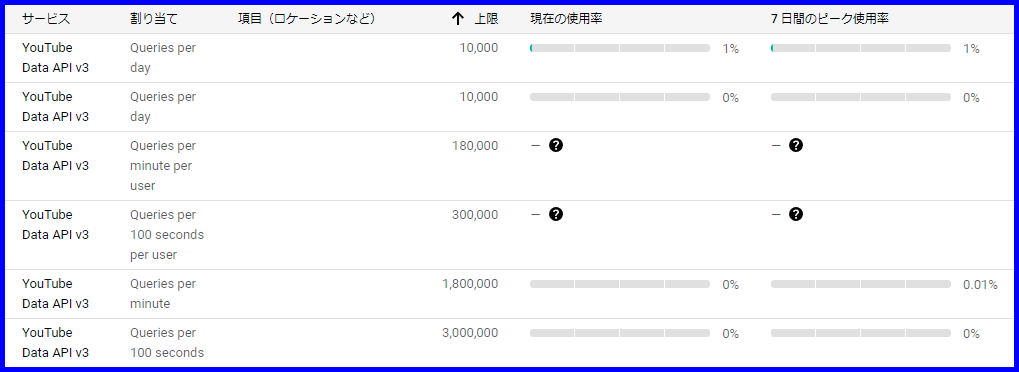Select the 10,000 limit value with 1% usage
Screen dimensions: 1019x372
pyautogui.click(x=479, y=47)
